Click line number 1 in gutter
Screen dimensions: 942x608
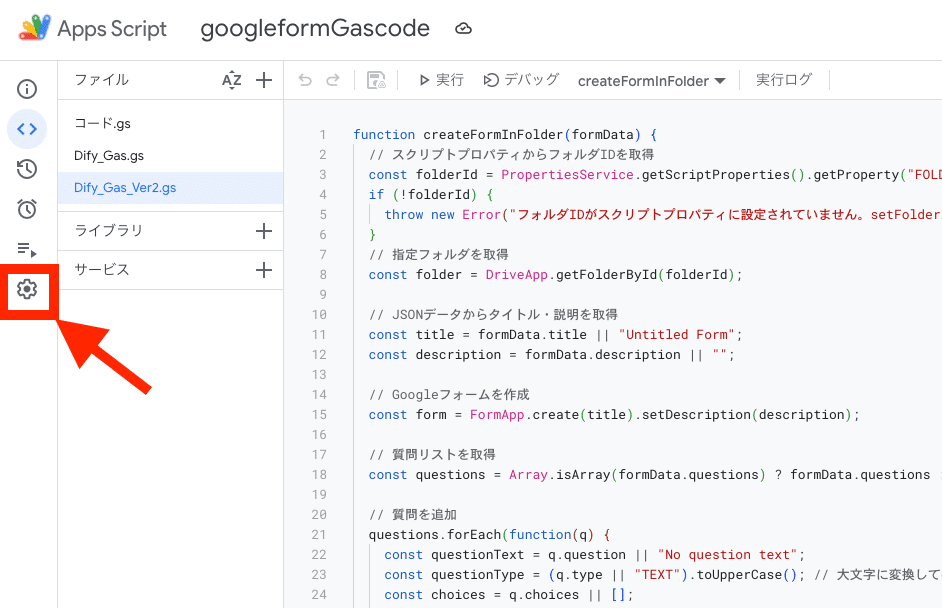323,135
